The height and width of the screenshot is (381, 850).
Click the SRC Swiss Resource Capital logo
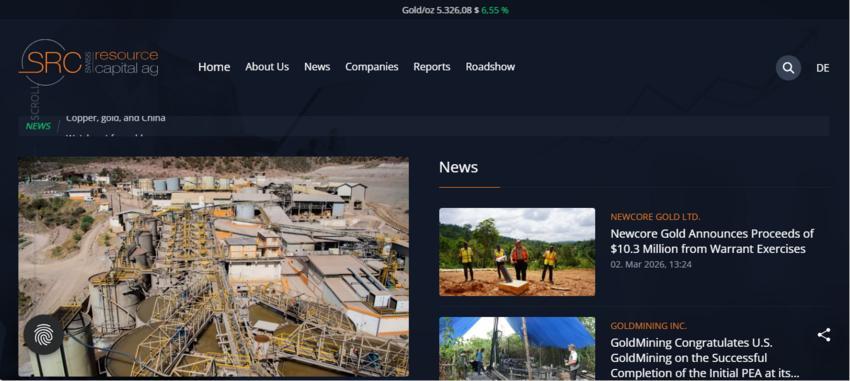point(88,63)
